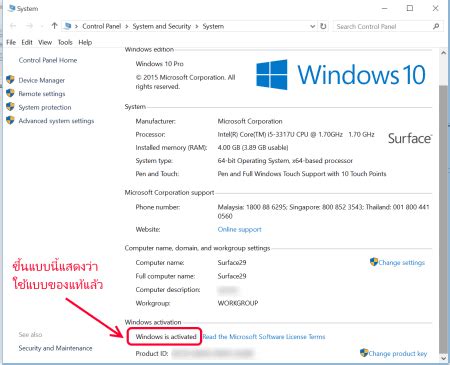Click the 64-bit Operating System value
The width and height of the screenshot is (450, 365).
point(285,161)
